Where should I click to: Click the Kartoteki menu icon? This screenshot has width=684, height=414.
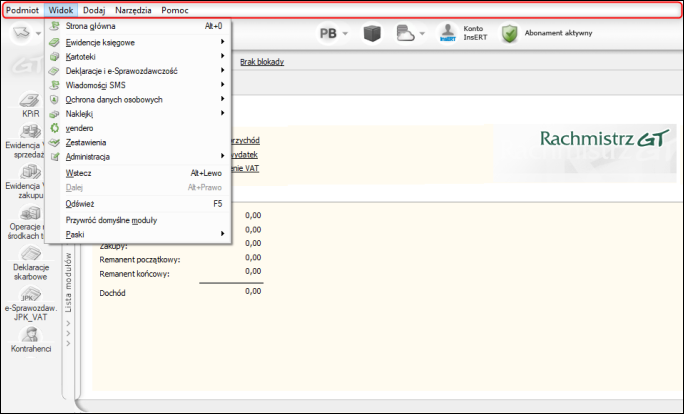54,57
